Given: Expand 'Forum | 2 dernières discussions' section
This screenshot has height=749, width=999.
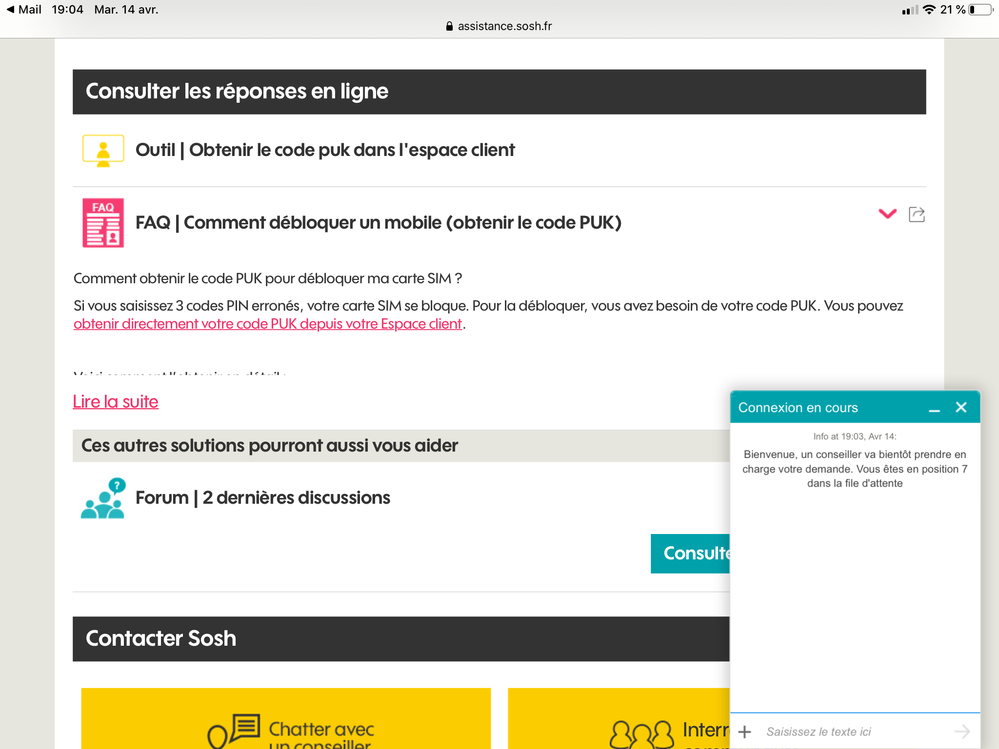Looking at the screenshot, I should point(262,498).
